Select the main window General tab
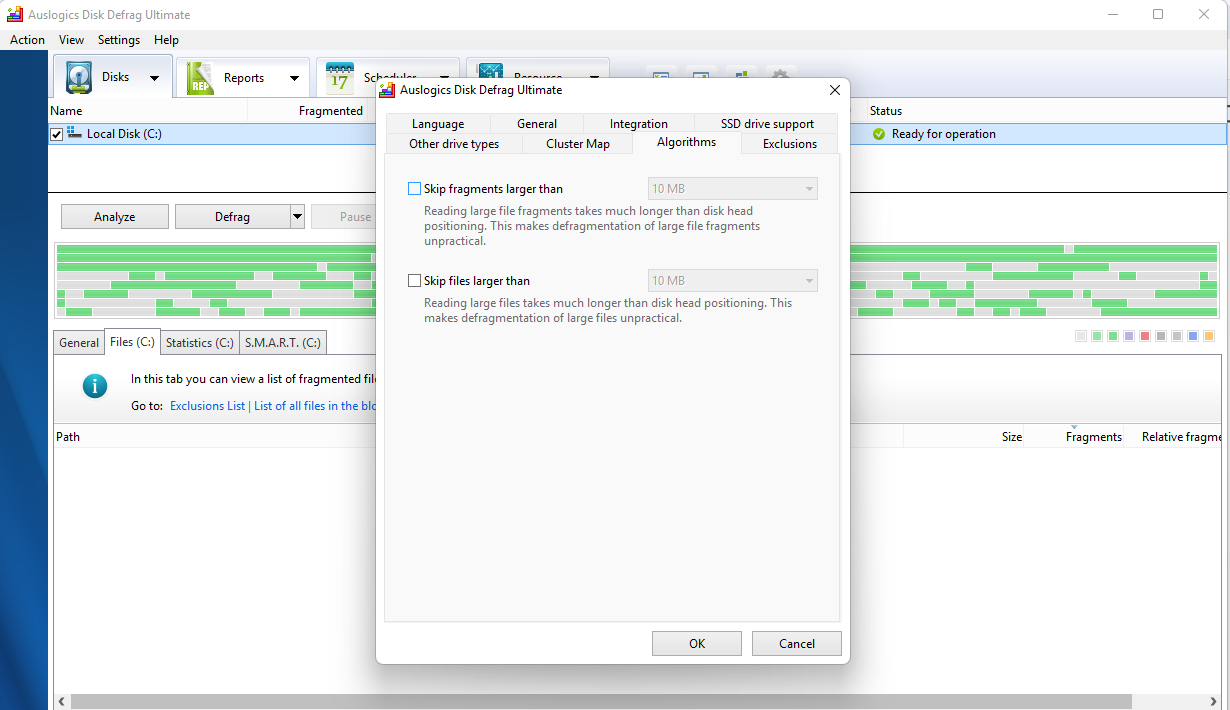1230x710 pixels. tap(79, 343)
